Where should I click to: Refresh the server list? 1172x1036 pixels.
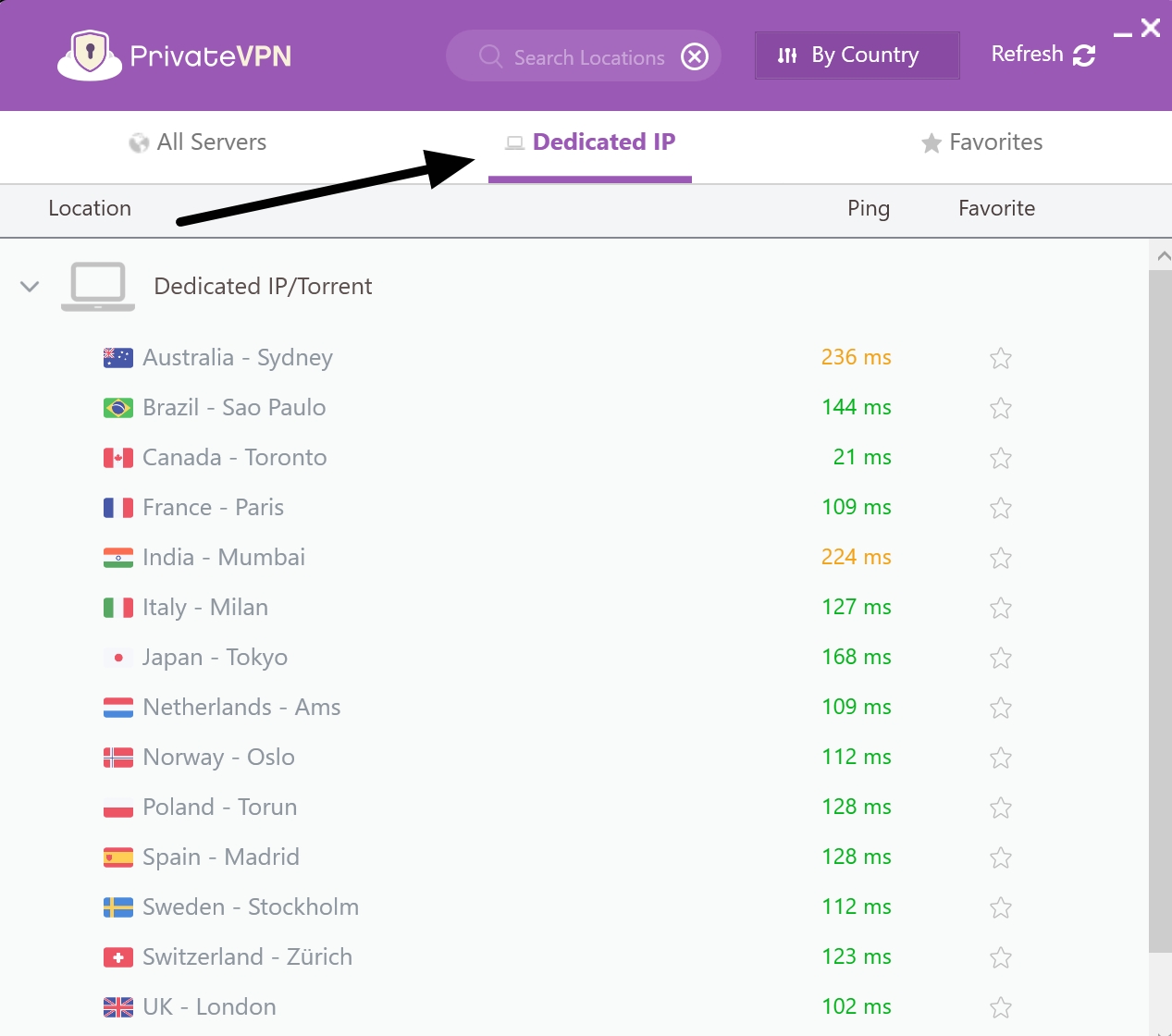pos(1043,55)
